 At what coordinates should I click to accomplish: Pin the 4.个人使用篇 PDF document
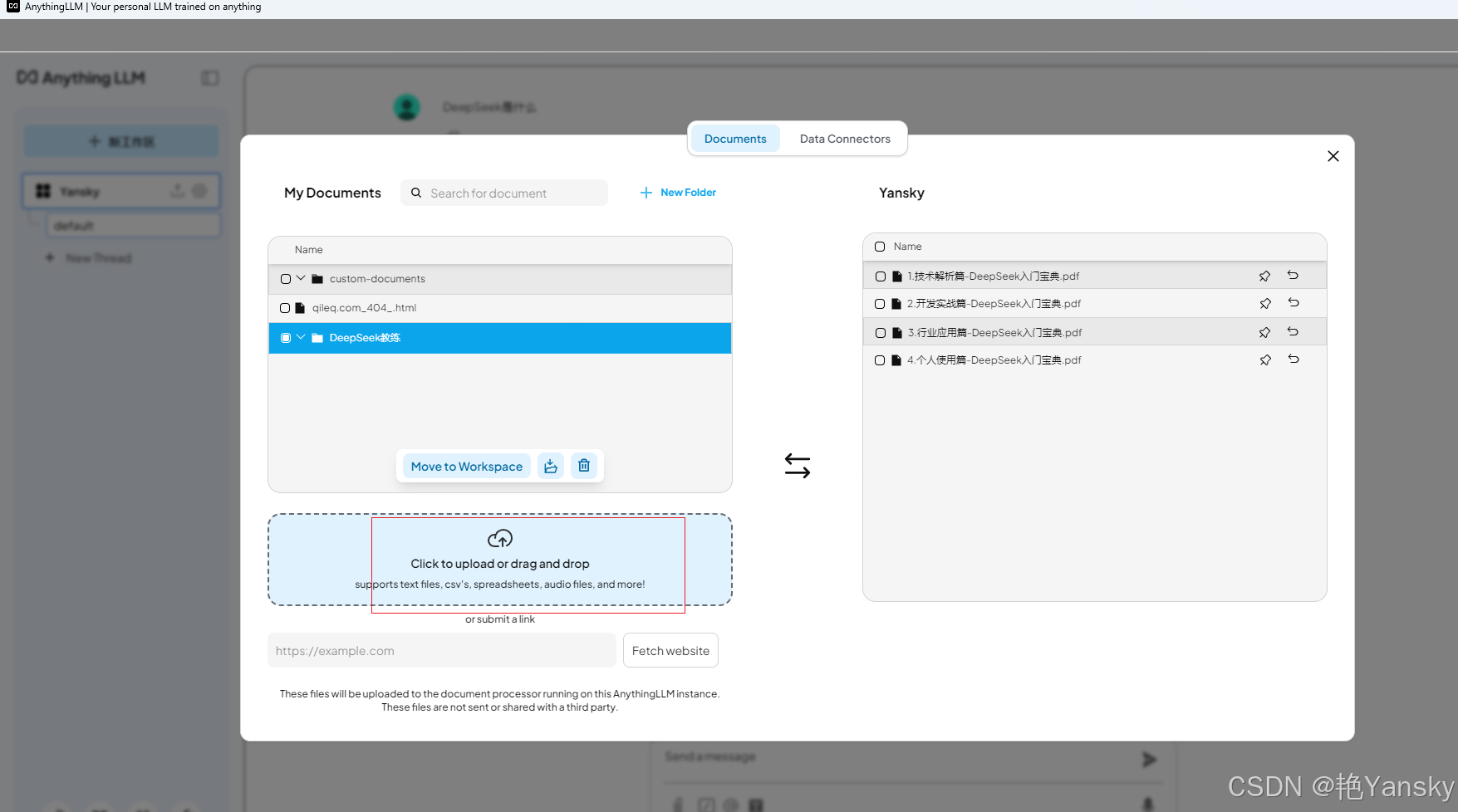[1265, 360]
